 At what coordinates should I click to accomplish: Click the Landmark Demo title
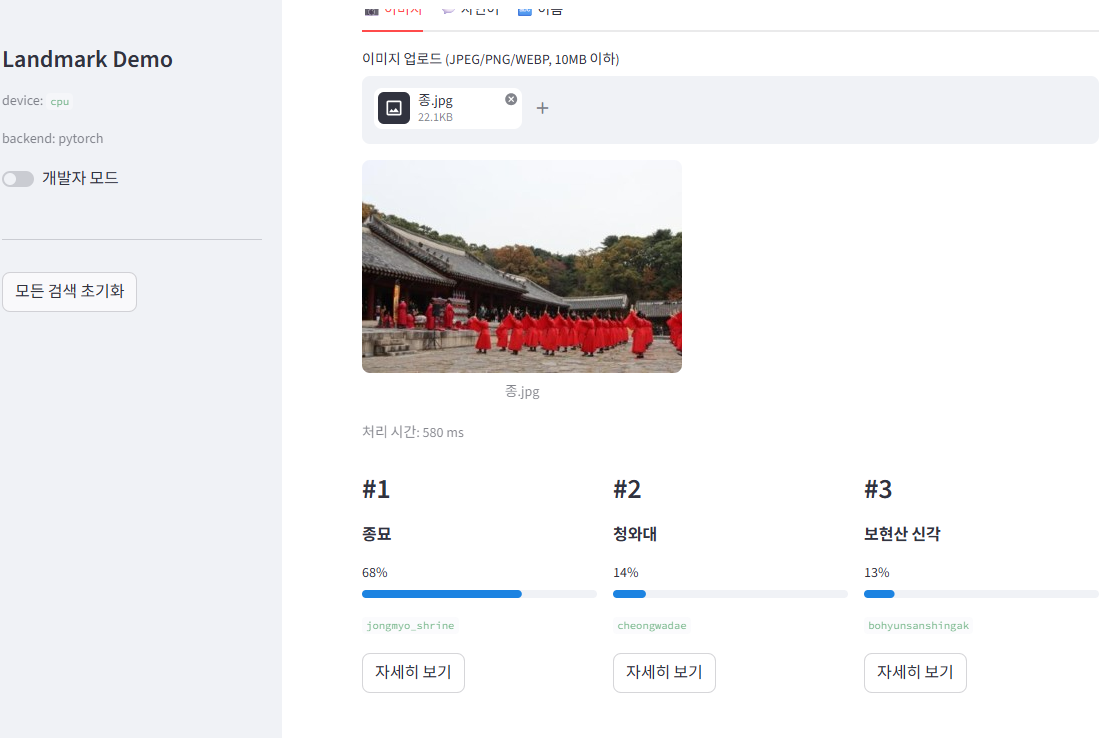pyautogui.click(x=87, y=59)
